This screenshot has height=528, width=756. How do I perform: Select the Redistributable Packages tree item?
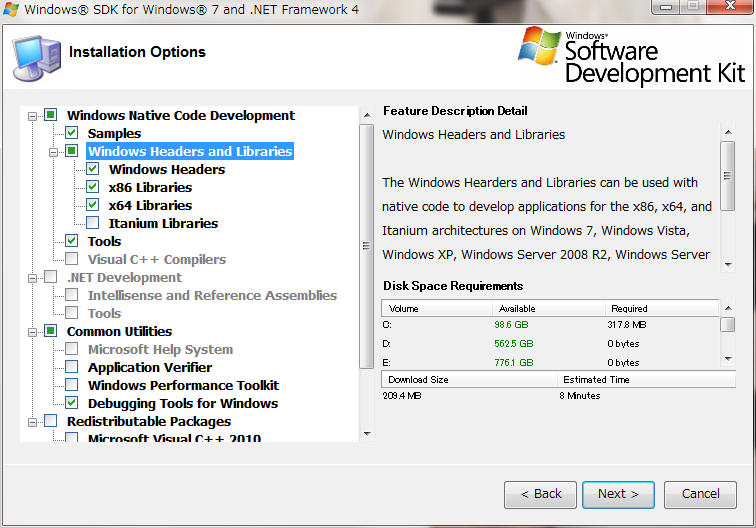(x=149, y=421)
